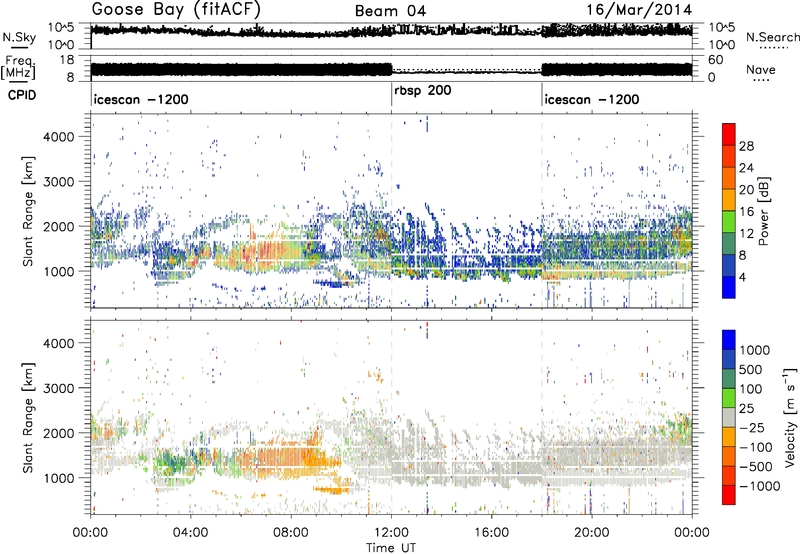
Task: Click the '500' label on velocity colorbar
Action: coord(751,370)
